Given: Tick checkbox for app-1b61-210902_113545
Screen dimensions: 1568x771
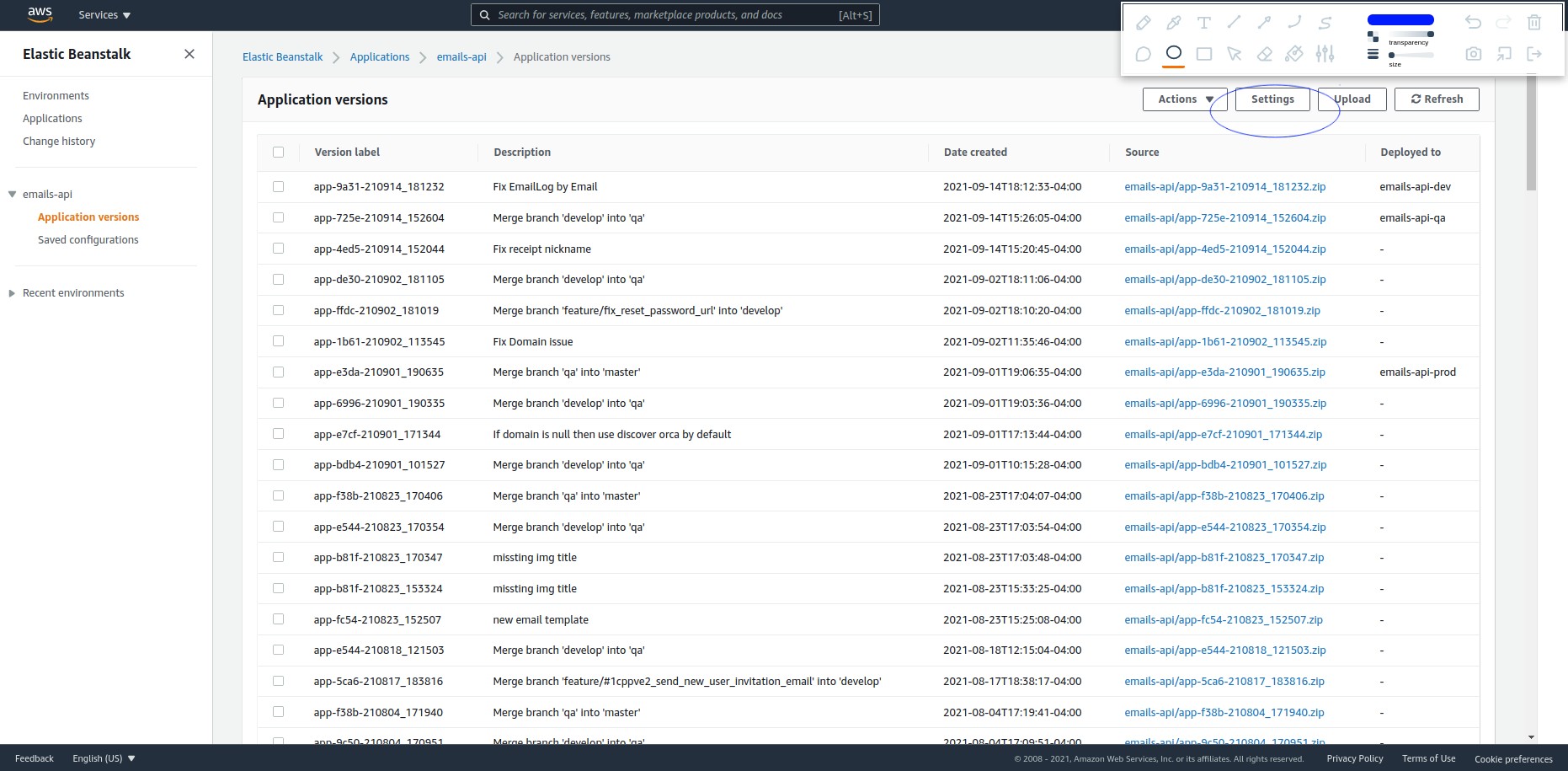Looking at the screenshot, I should click(x=279, y=341).
